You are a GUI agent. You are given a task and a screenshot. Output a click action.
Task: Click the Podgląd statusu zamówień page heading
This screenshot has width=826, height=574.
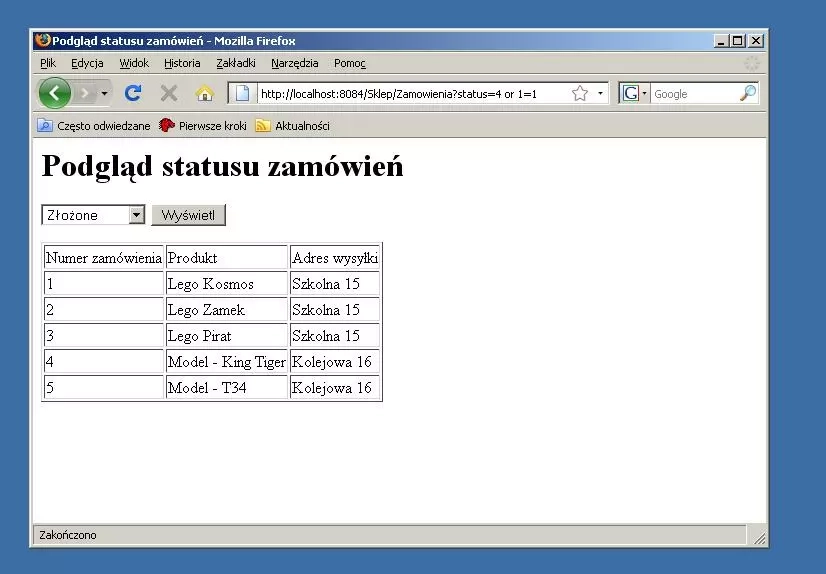pos(222,166)
